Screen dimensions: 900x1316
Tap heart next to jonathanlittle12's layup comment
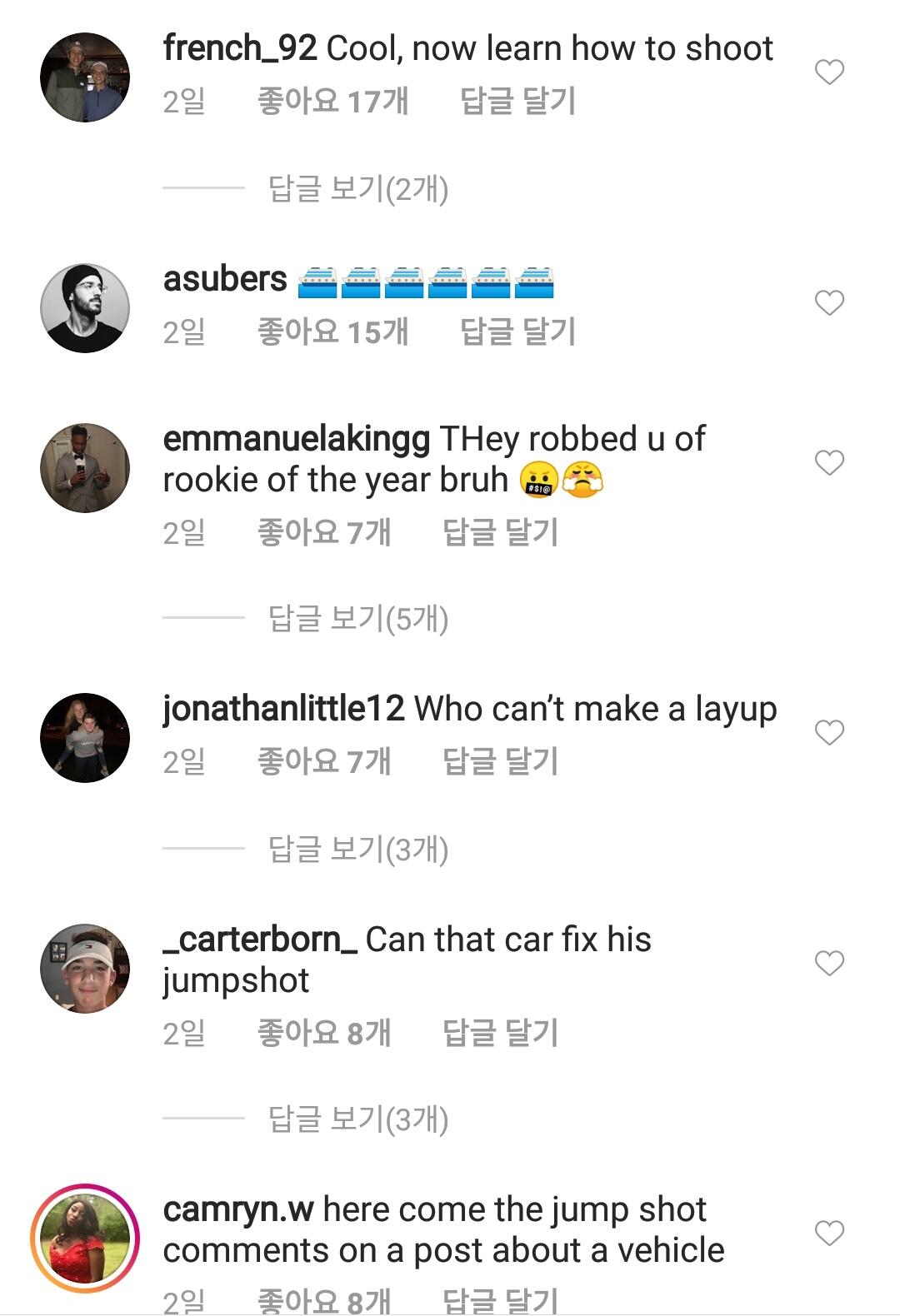829,733
